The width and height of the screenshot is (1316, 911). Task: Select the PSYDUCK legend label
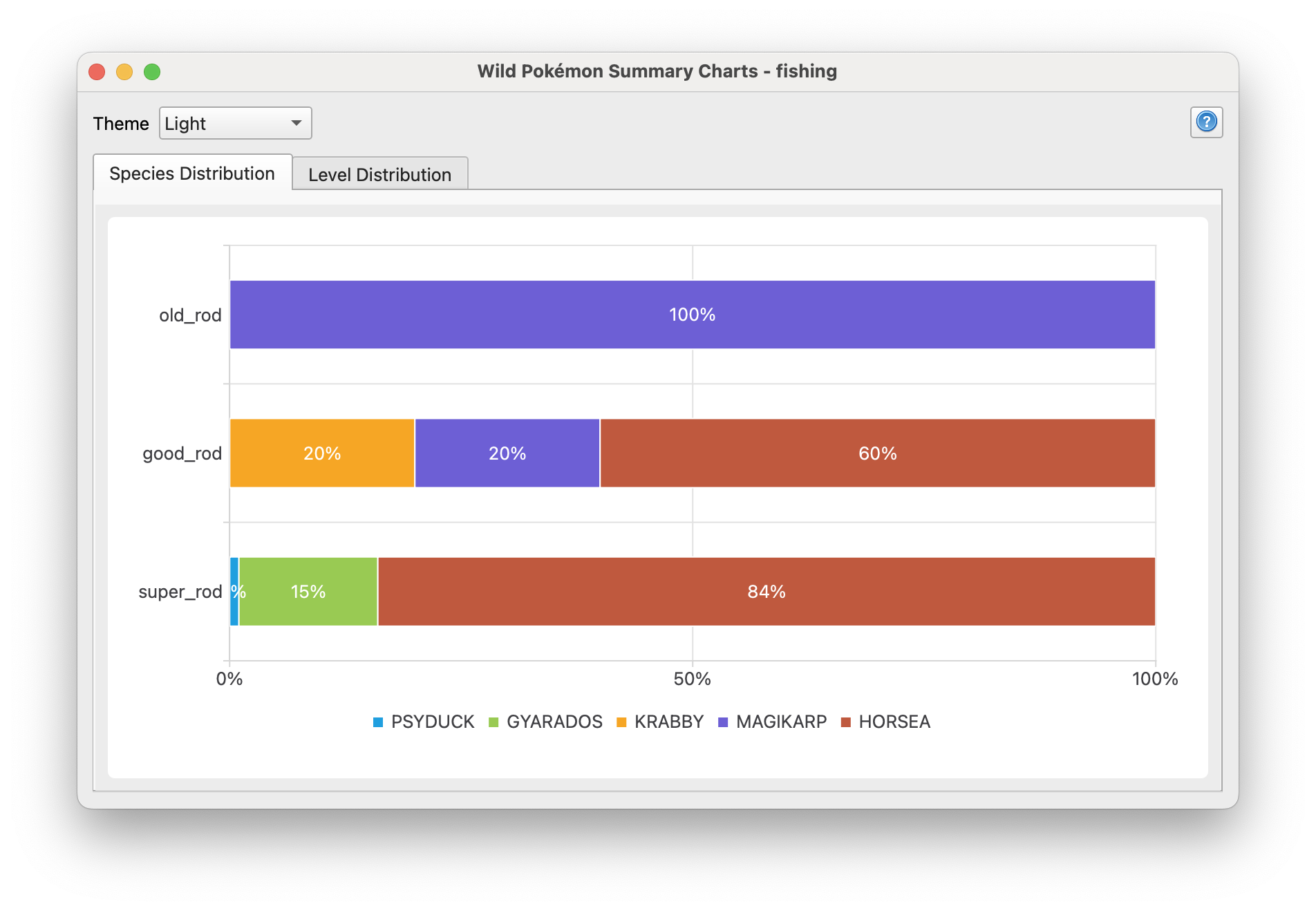click(433, 722)
